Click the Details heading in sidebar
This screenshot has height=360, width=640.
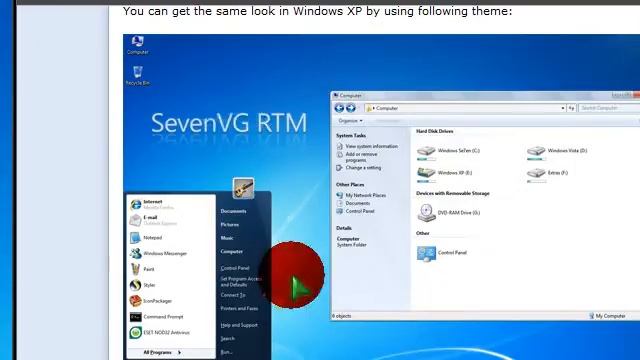(344, 228)
